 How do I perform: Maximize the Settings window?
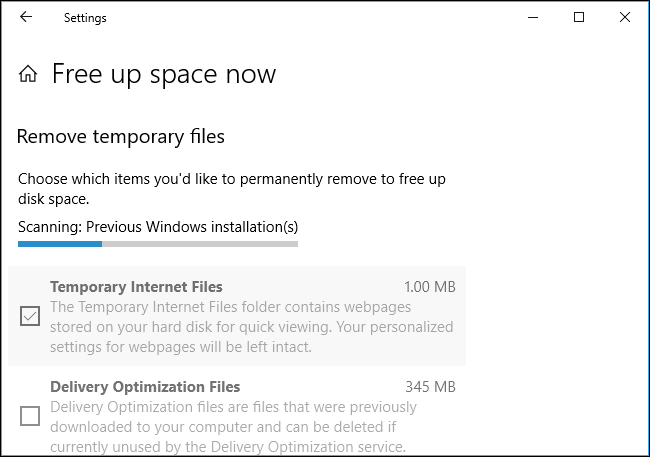(579, 17)
